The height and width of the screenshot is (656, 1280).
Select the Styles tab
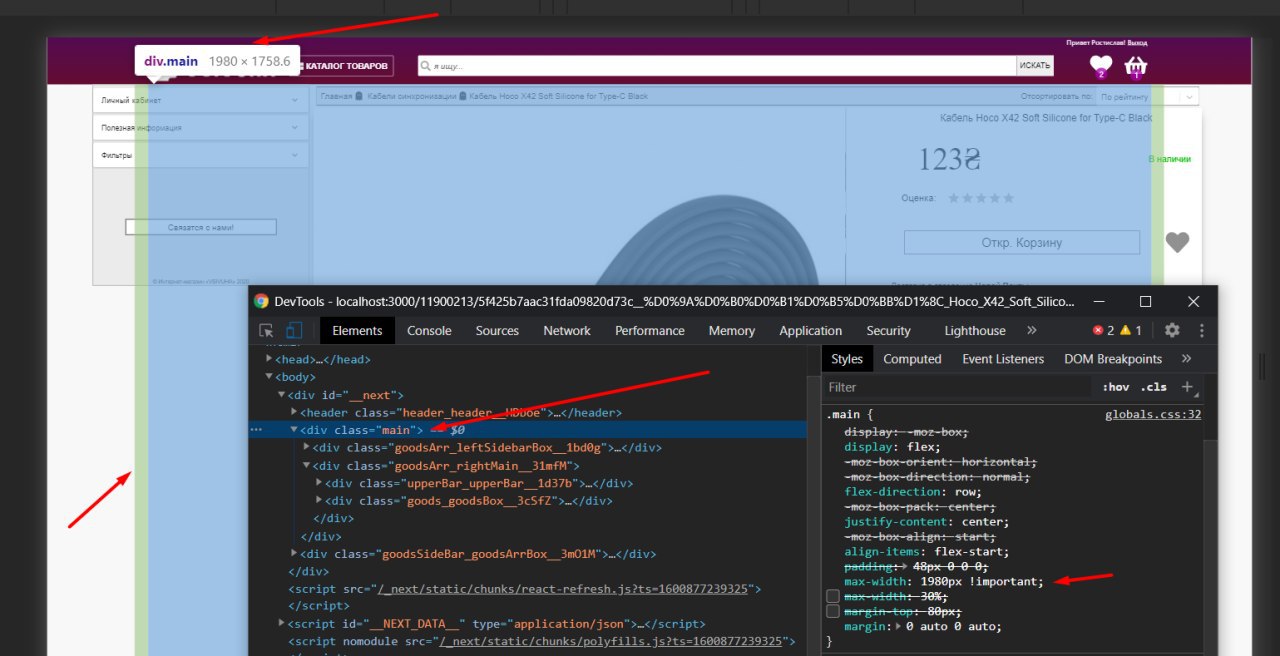(847, 359)
